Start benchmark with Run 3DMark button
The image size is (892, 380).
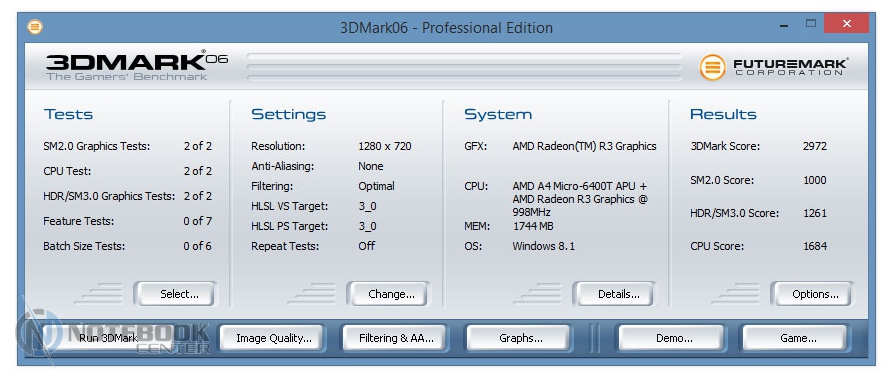coord(108,338)
